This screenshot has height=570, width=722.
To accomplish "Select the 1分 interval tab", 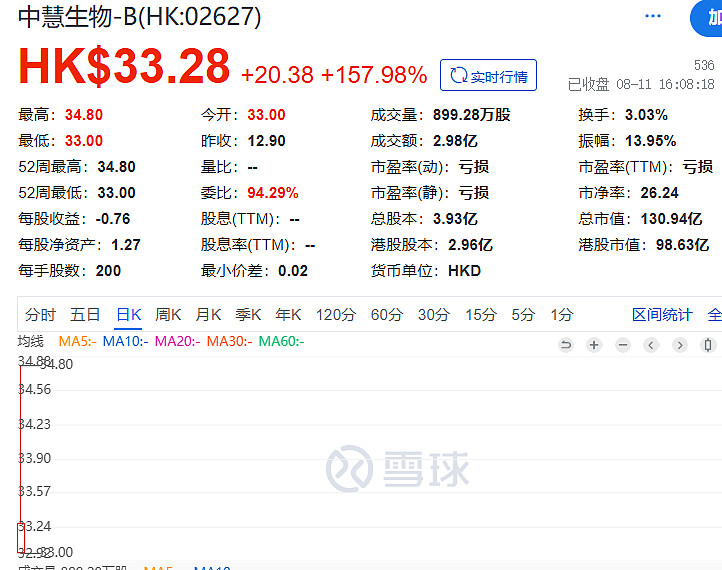I will 561,315.
